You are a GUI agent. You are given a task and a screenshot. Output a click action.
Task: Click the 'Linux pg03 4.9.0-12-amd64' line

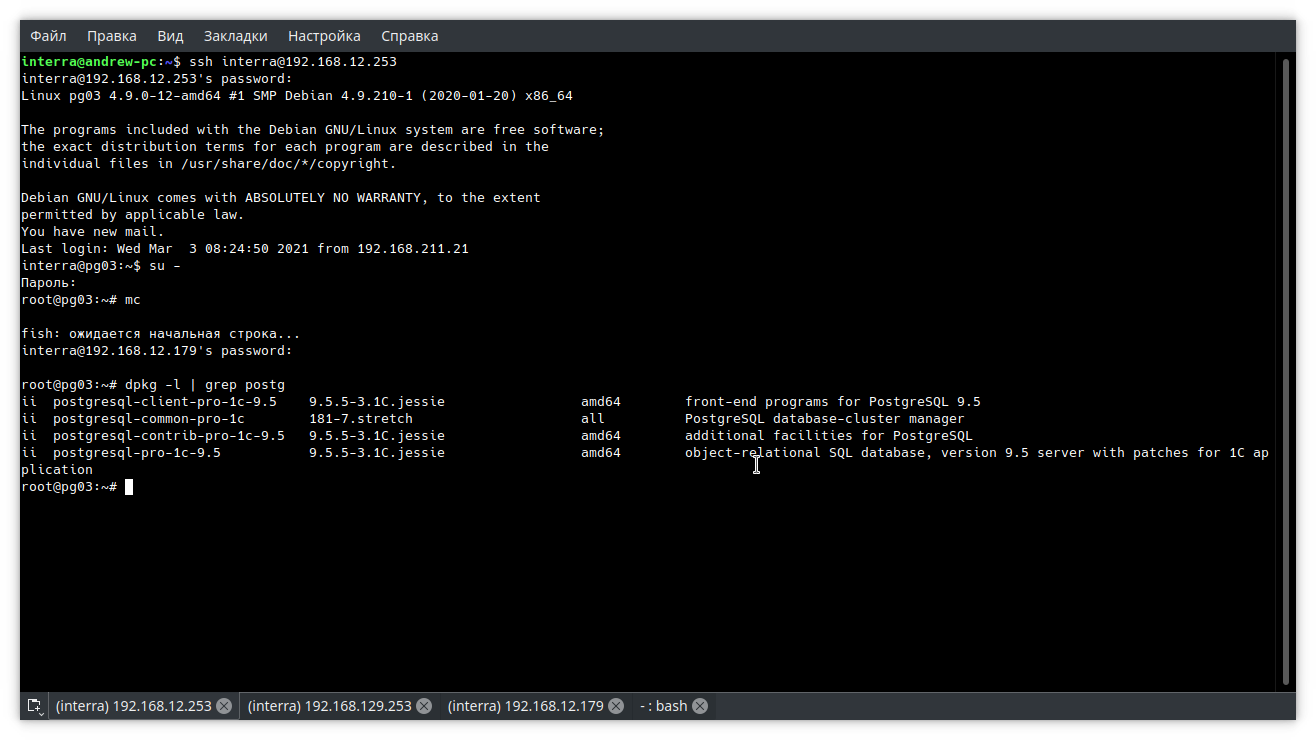[x=297, y=96]
